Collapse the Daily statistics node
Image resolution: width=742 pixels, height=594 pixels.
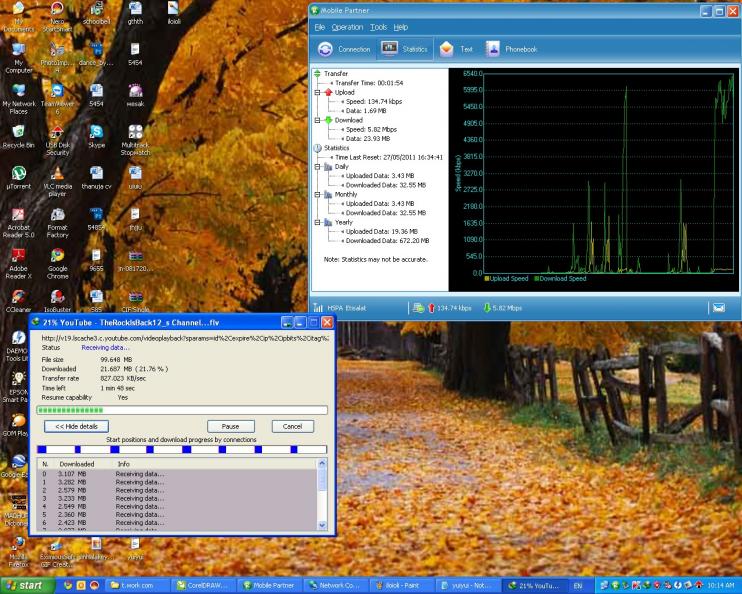[x=318, y=167]
